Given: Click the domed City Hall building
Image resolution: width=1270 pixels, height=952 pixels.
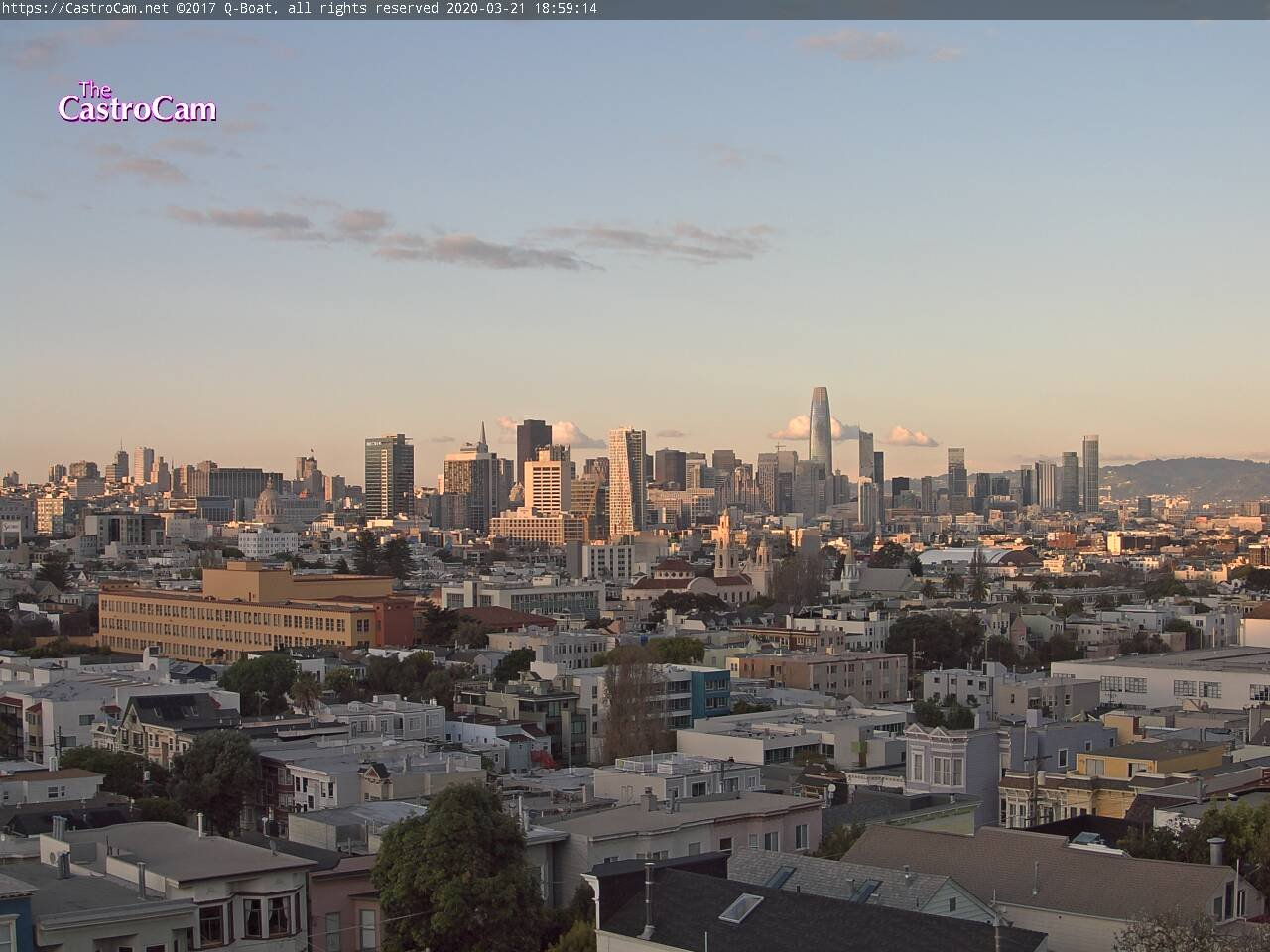Looking at the screenshot, I should [269, 503].
